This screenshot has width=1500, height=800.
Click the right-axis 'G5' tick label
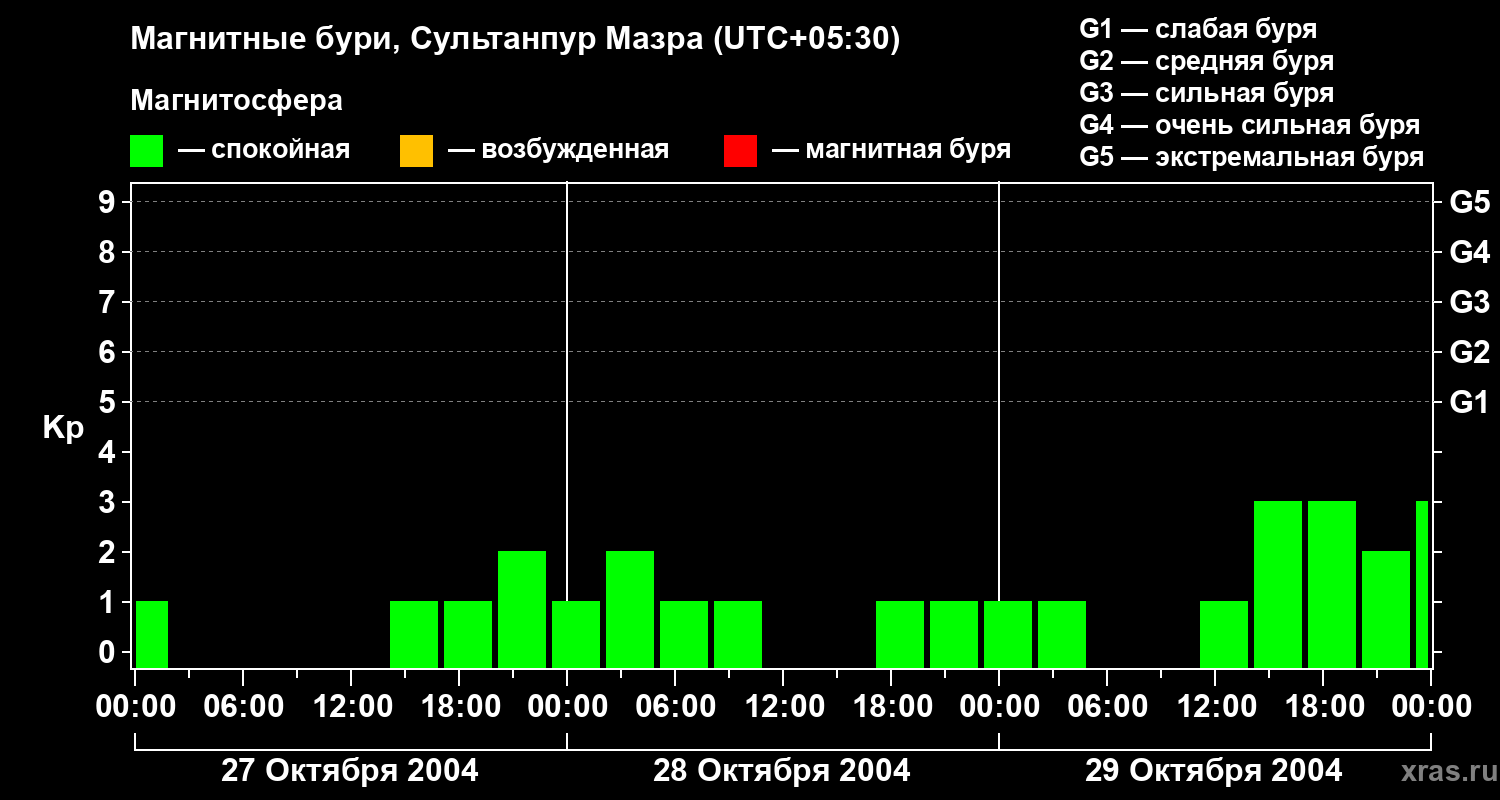[1470, 202]
